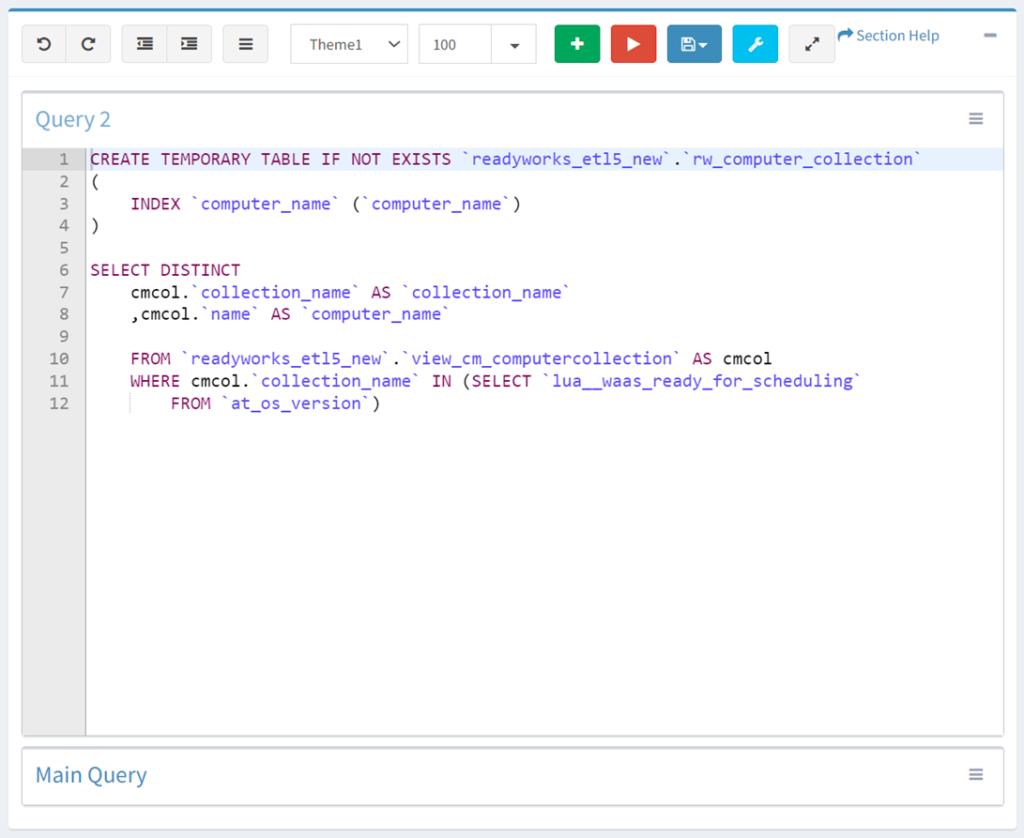Redo the last change

tap(88, 43)
